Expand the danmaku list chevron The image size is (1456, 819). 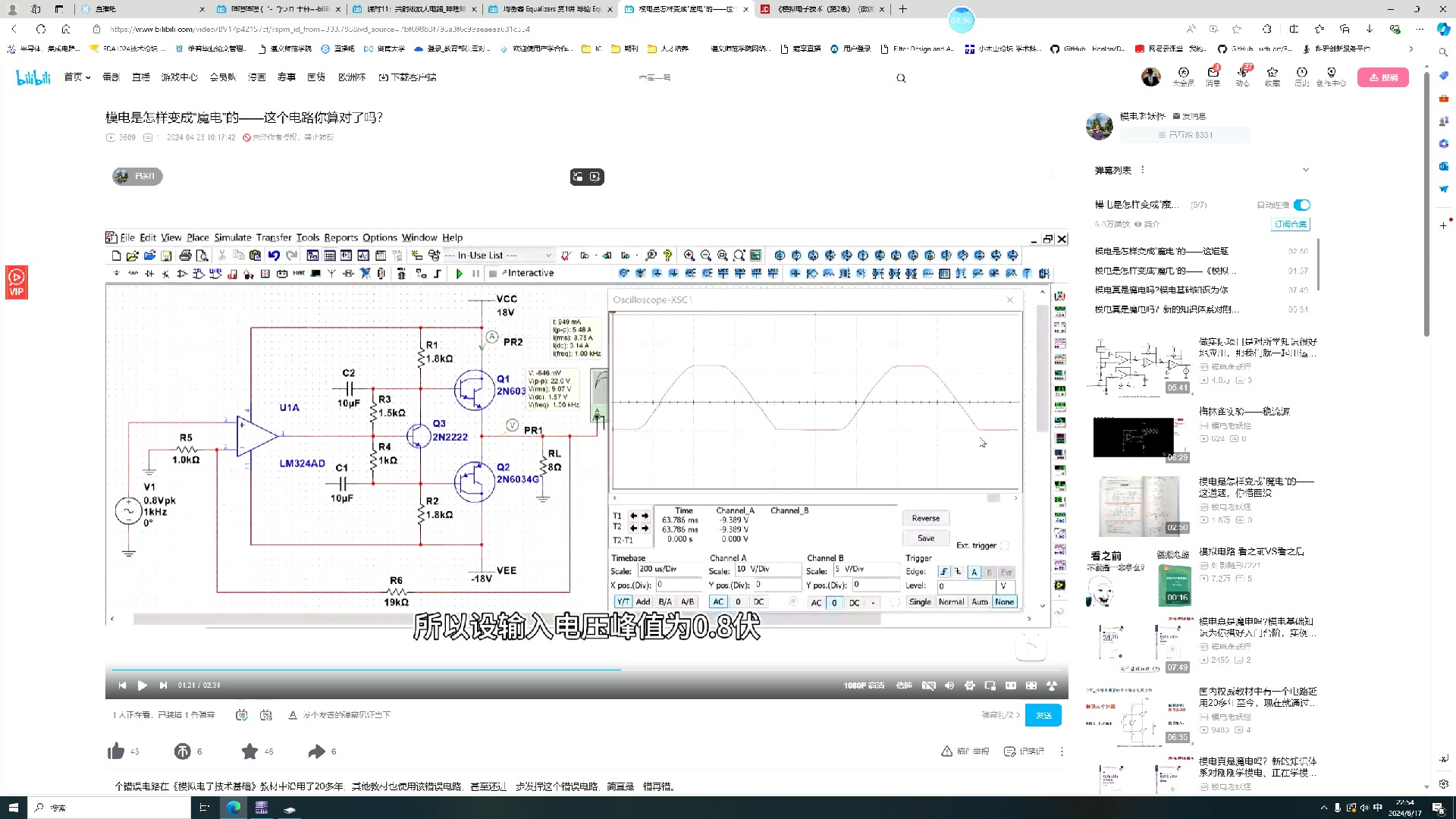(1305, 170)
